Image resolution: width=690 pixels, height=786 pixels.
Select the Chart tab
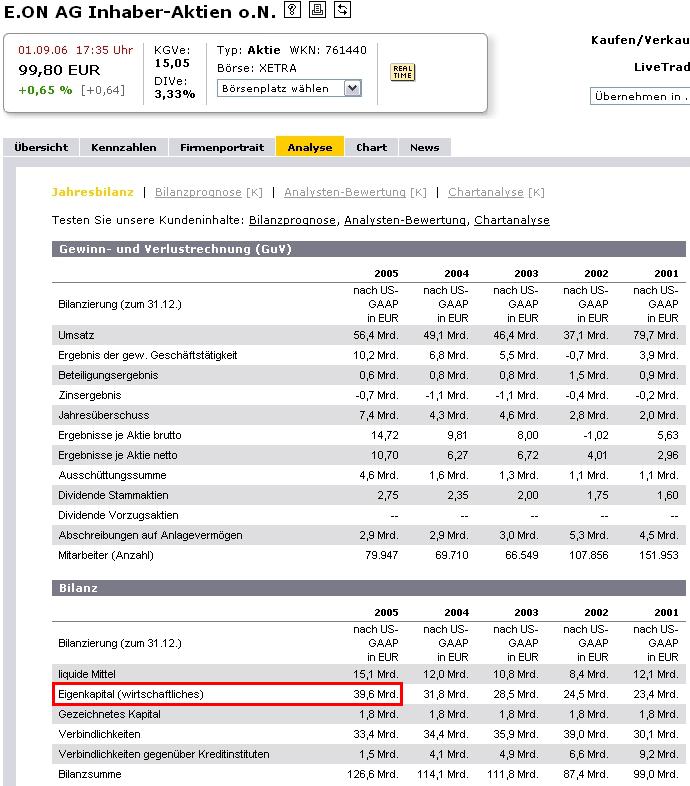[371, 147]
